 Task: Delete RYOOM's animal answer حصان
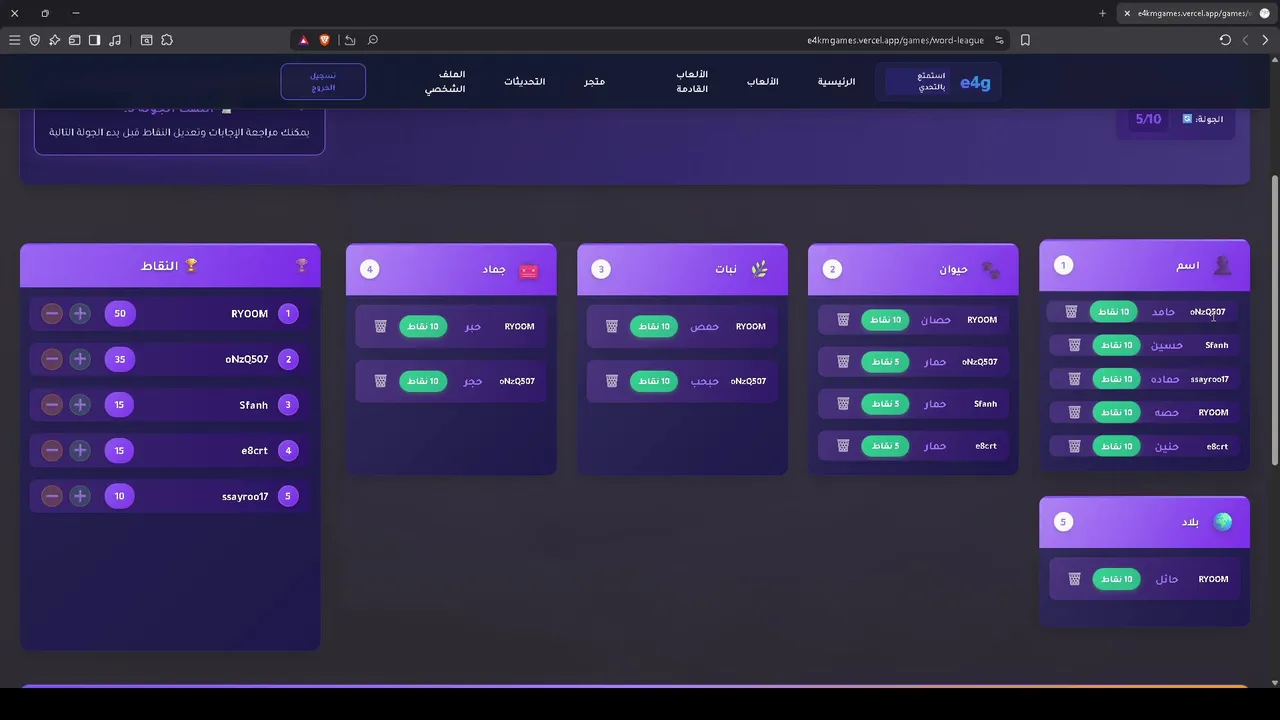[843, 320]
